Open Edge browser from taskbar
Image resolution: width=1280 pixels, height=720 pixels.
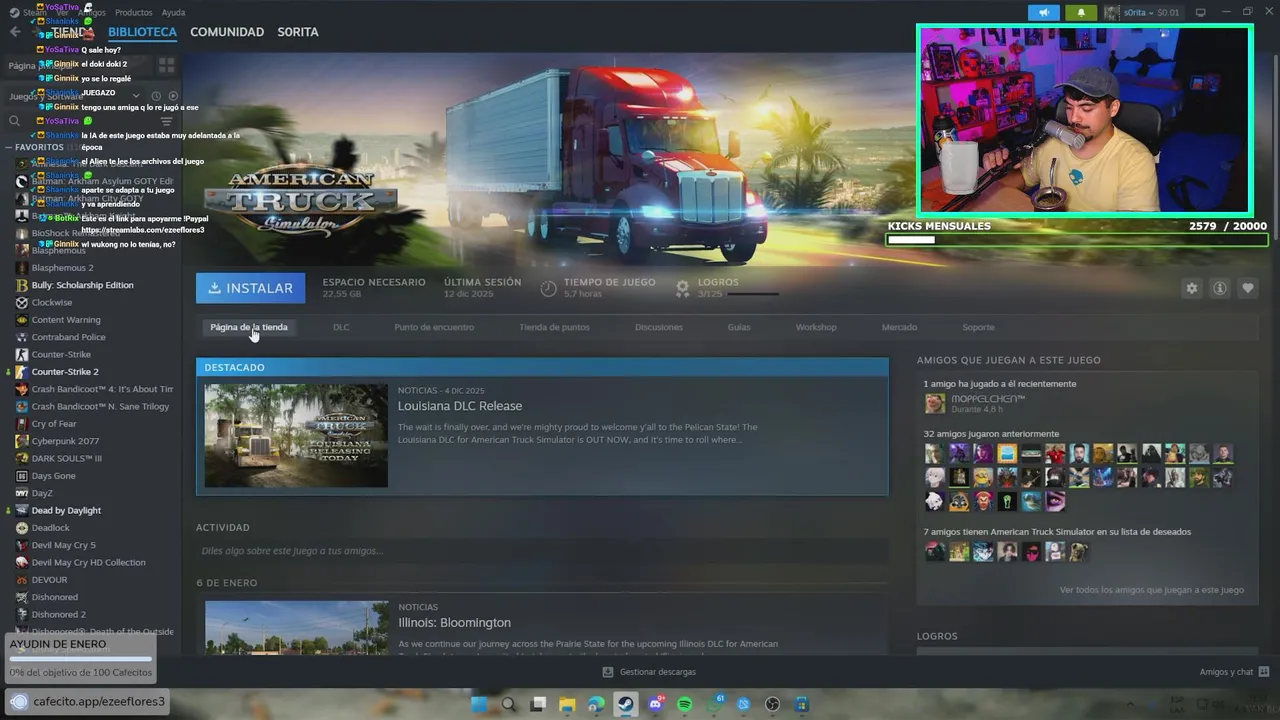pos(597,704)
